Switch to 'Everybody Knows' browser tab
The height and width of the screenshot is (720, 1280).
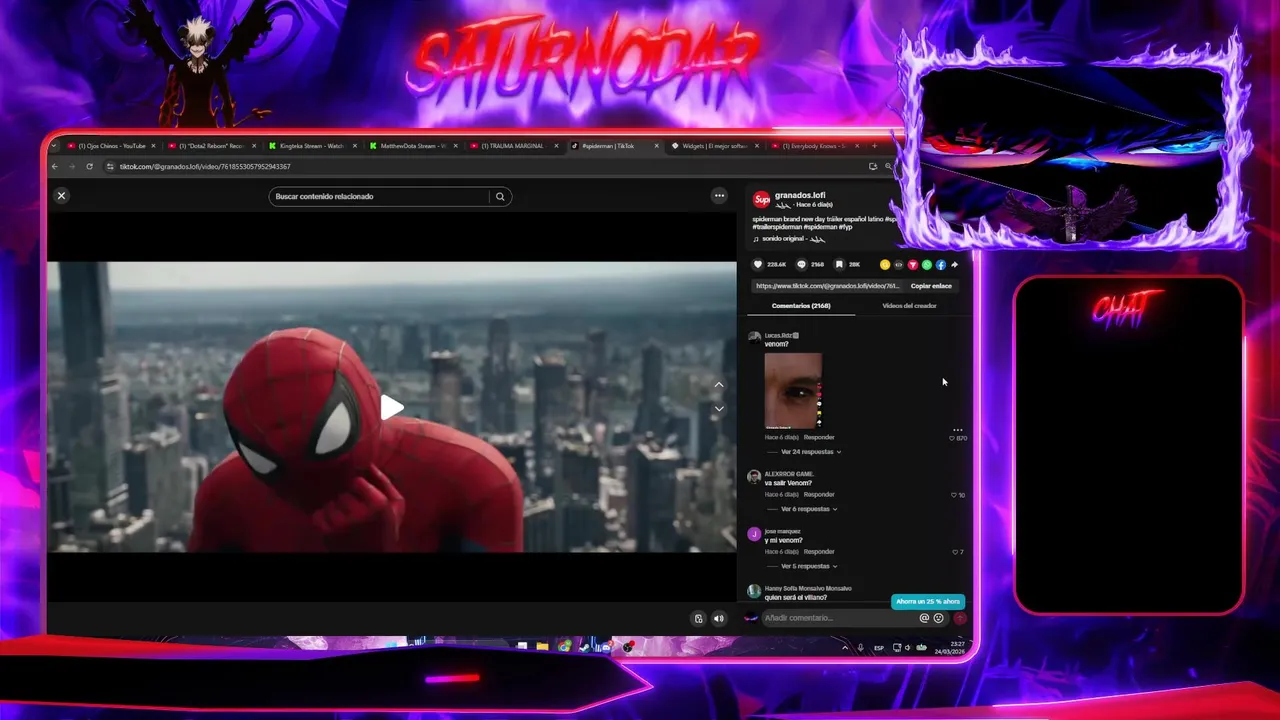click(815, 146)
